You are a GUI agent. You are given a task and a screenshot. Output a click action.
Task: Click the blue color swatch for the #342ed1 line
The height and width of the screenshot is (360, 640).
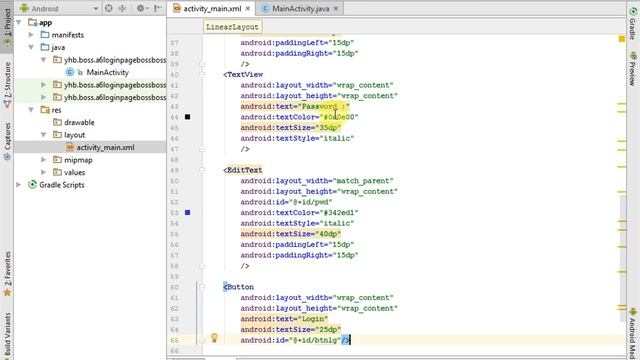(x=187, y=212)
